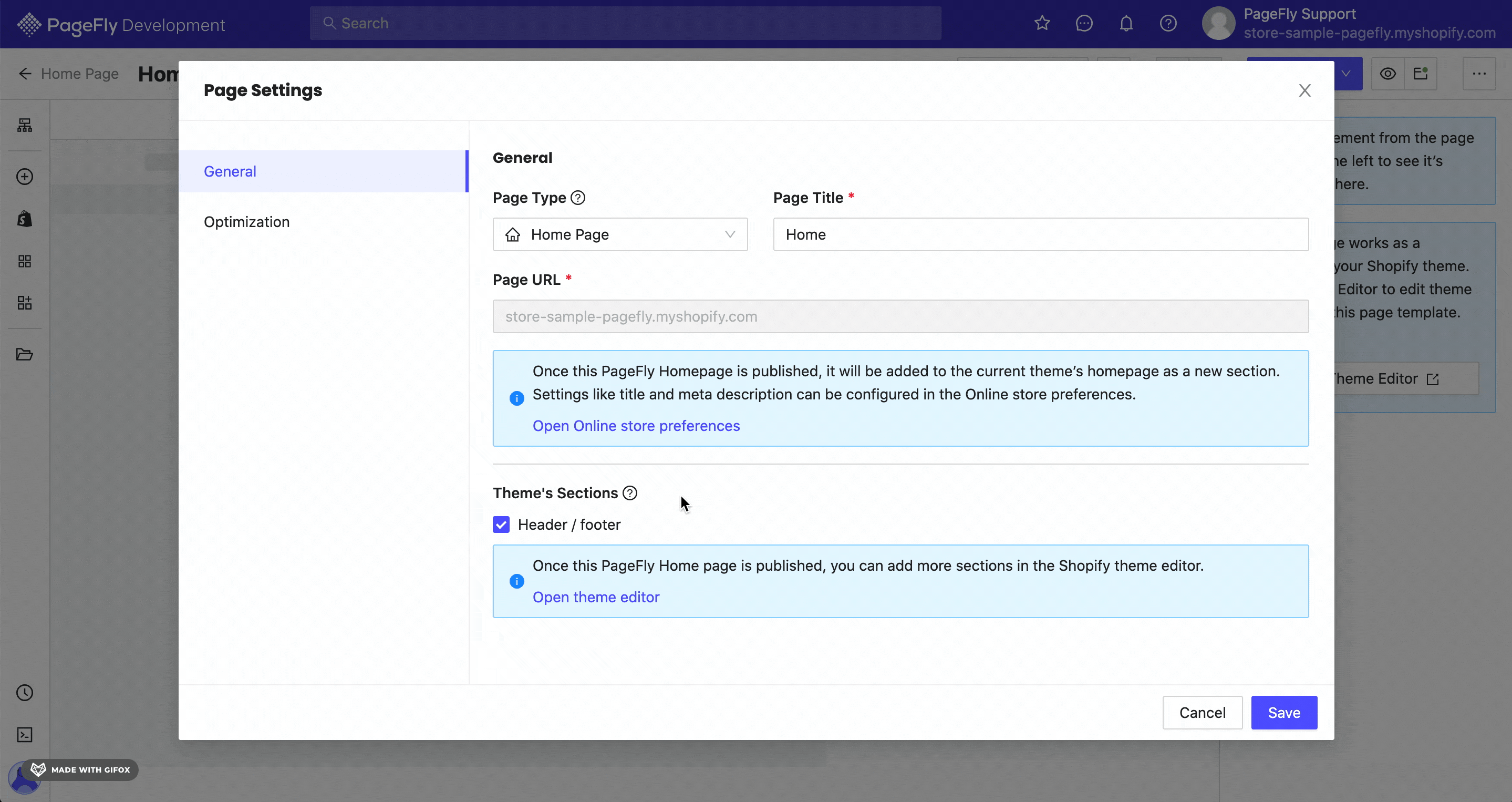Click the PageFly Support avatar
The height and width of the screenshot is (802, 1512).
click(x=1218, y=24)
